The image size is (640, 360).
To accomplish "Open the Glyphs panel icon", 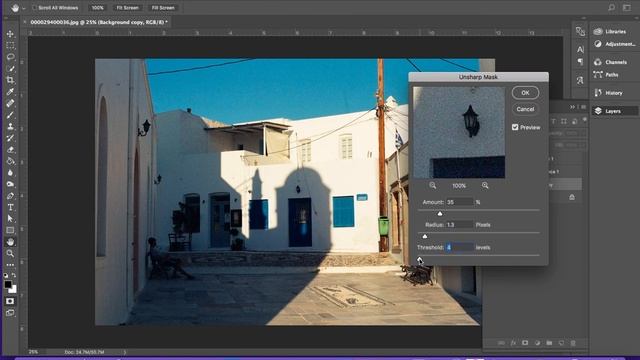I will 580,80.
